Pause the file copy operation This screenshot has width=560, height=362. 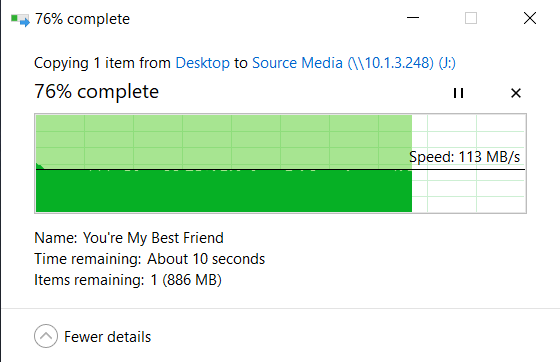[458, 93]
